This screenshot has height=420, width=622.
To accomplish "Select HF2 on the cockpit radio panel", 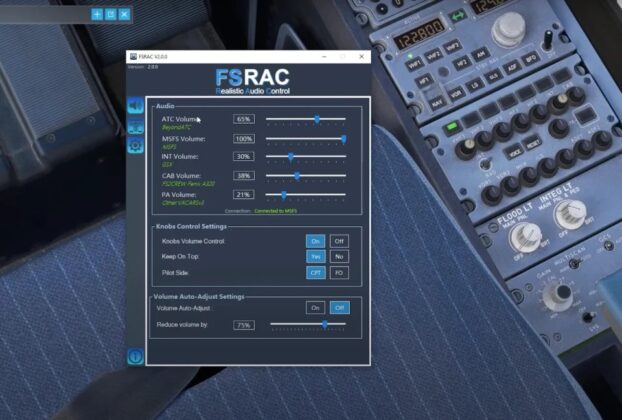I will point(461,63).
